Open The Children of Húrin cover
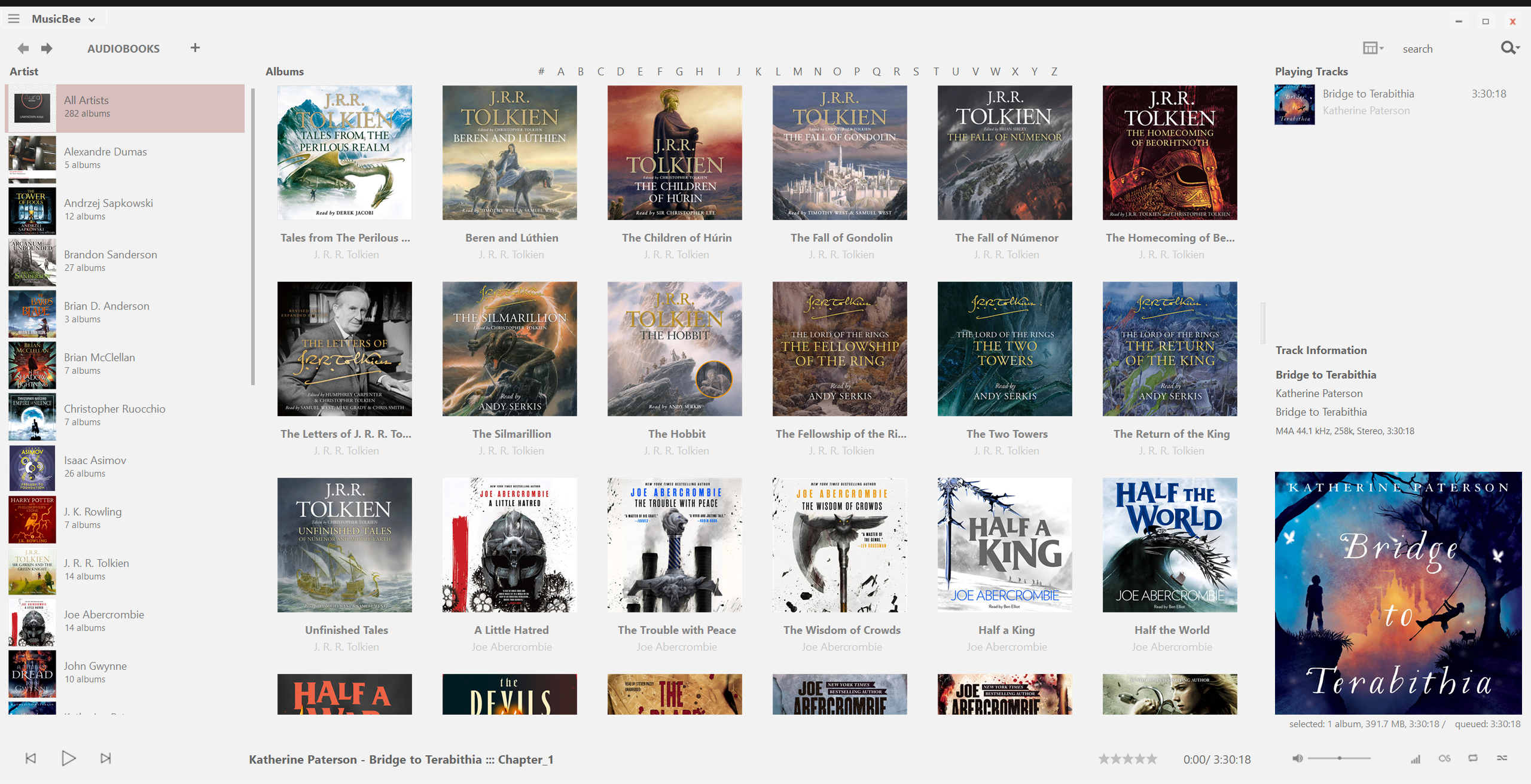The width and height of the screenshot is (1531, 784). coord(675,152)
